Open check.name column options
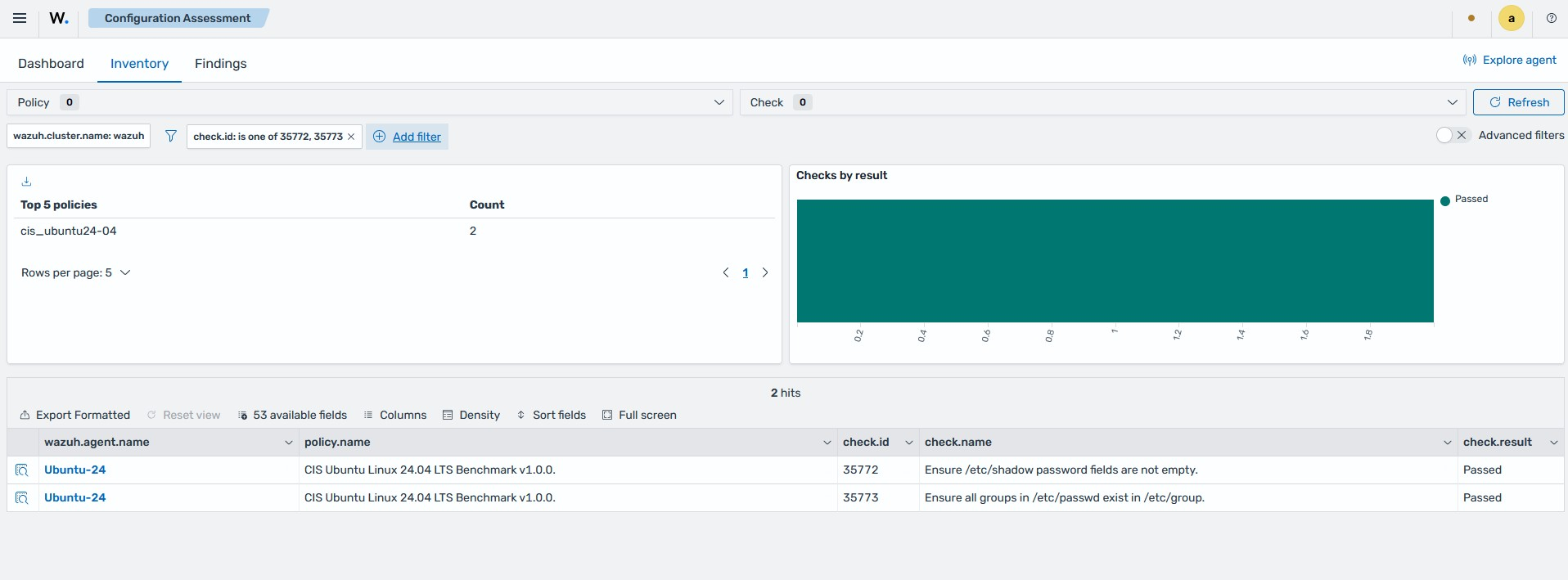This screenshot has width=1568, height=580. [1447, 443]
